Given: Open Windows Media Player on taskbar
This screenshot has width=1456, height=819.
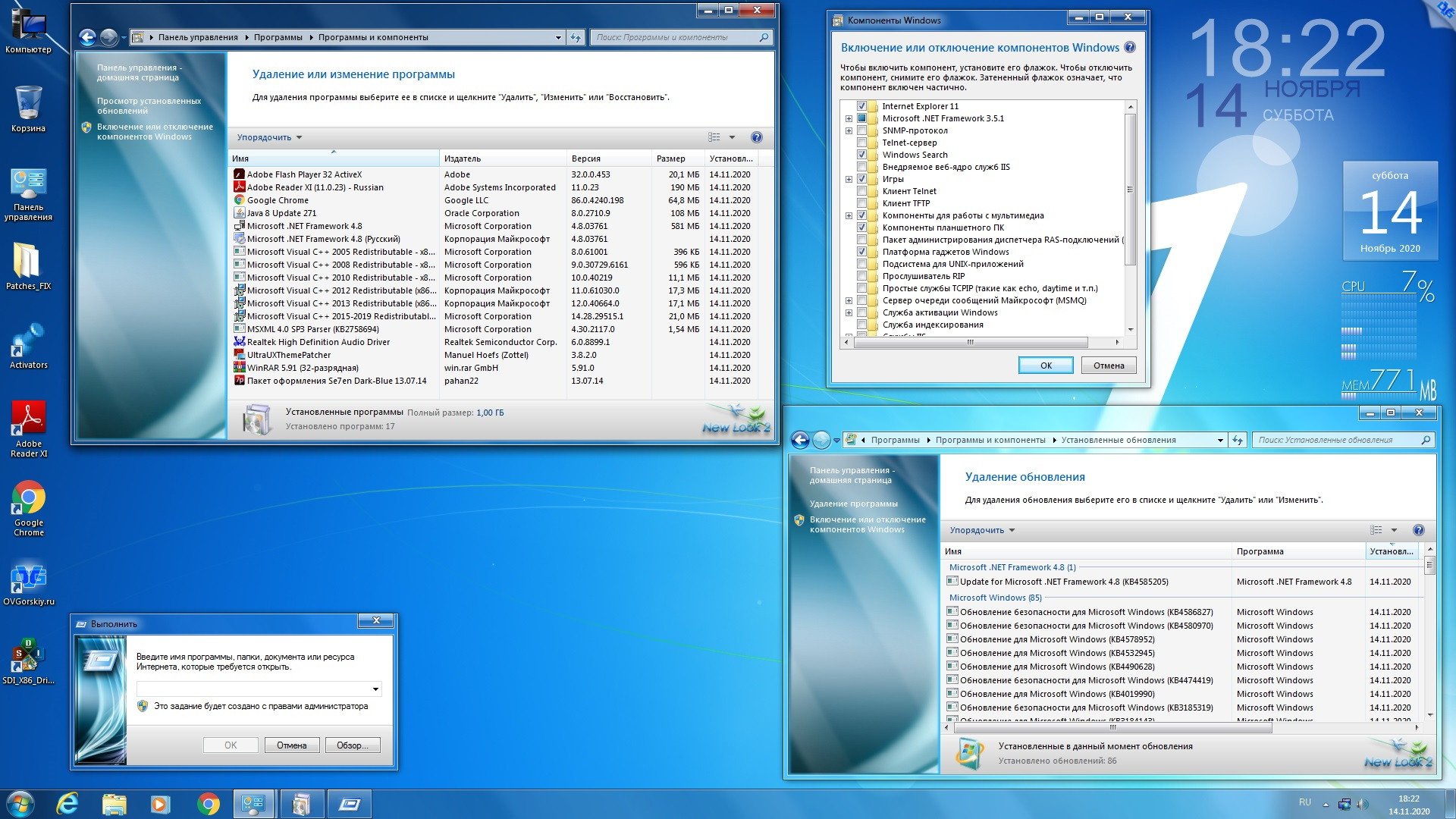Looking at the screenshot, I should pyautogui.click(x=160, y=804).
